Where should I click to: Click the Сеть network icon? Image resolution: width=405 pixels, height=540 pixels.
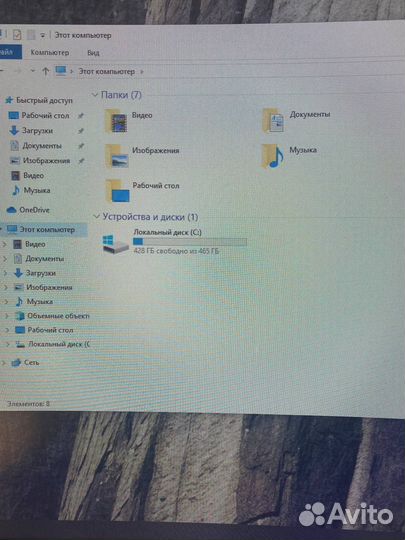pyautogui.click(x=16, y=362)
